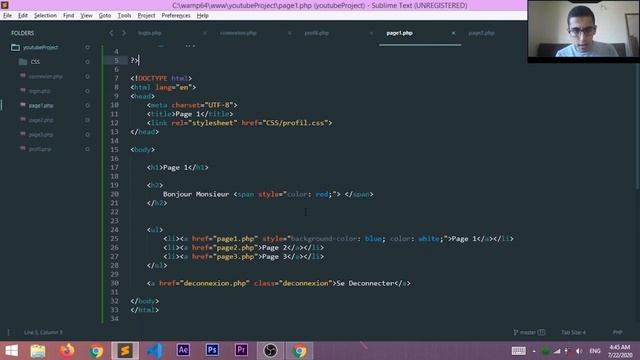Viewport: 640px width, 360px height.
Task: Switch to the login.php tab
Action: coord(150,33)
